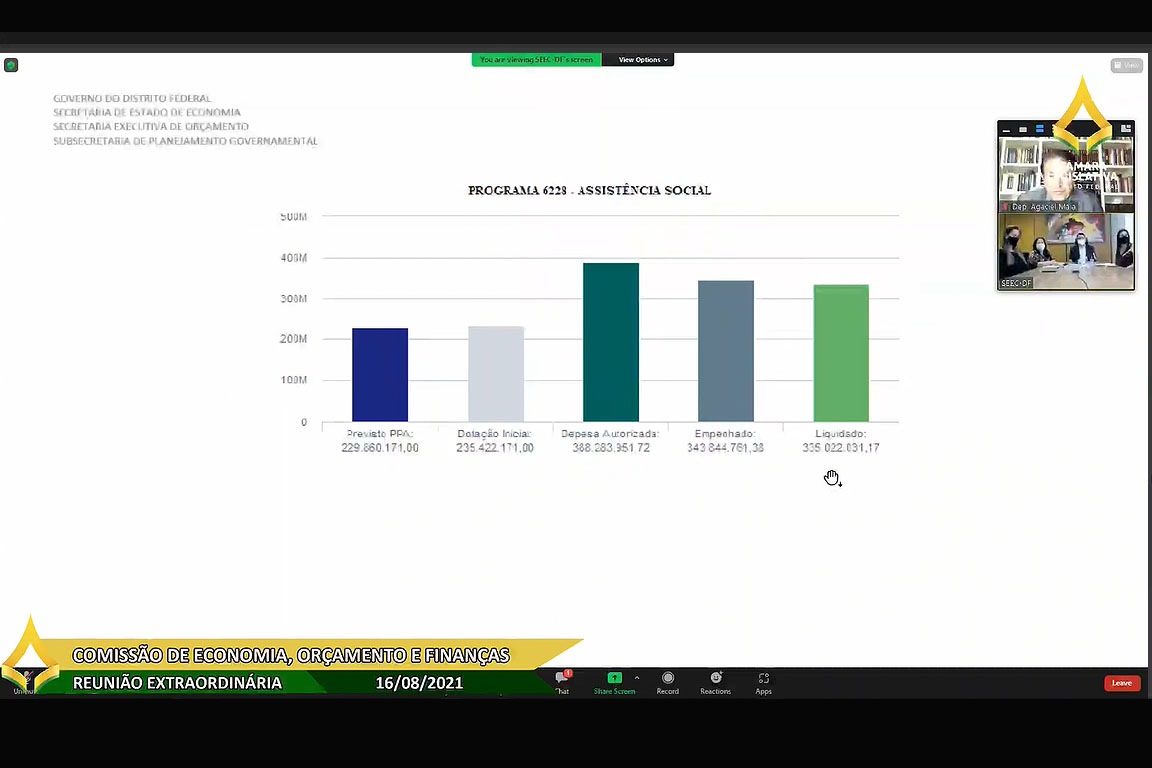Click the dark blue Previsto PPA bar
Screen dimensions: 1152x768
click(x=380, y=375)
